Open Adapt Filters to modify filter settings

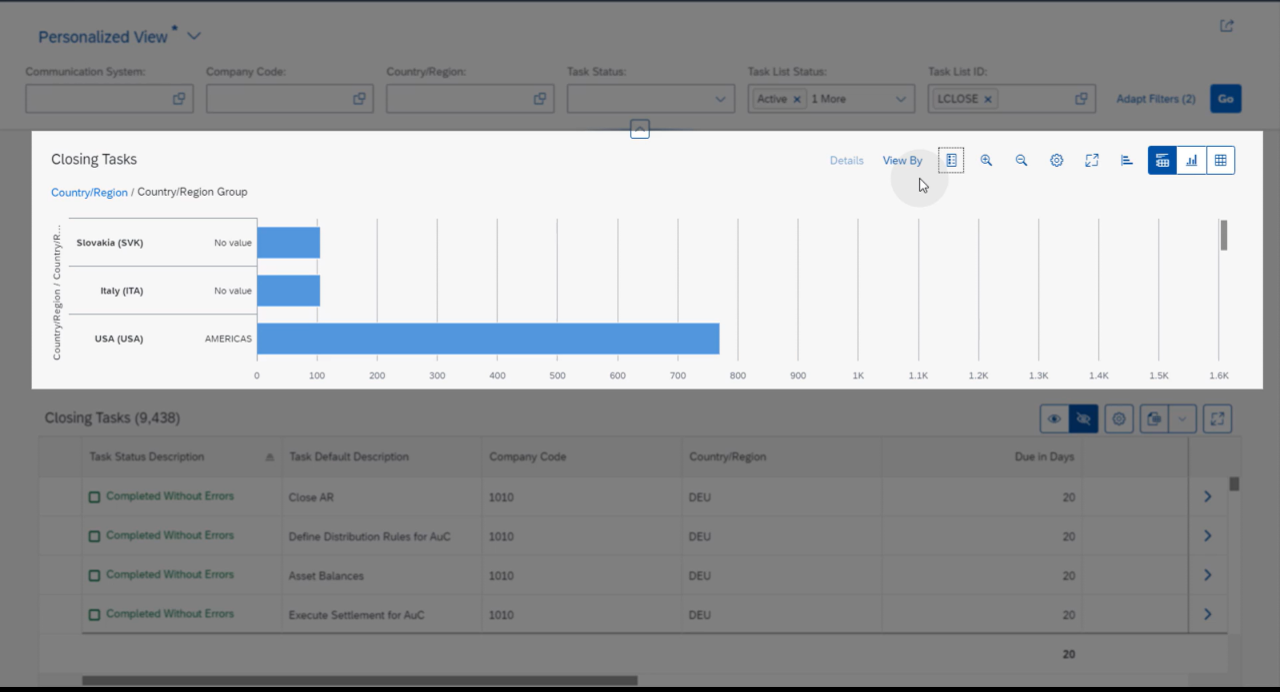1155,98
